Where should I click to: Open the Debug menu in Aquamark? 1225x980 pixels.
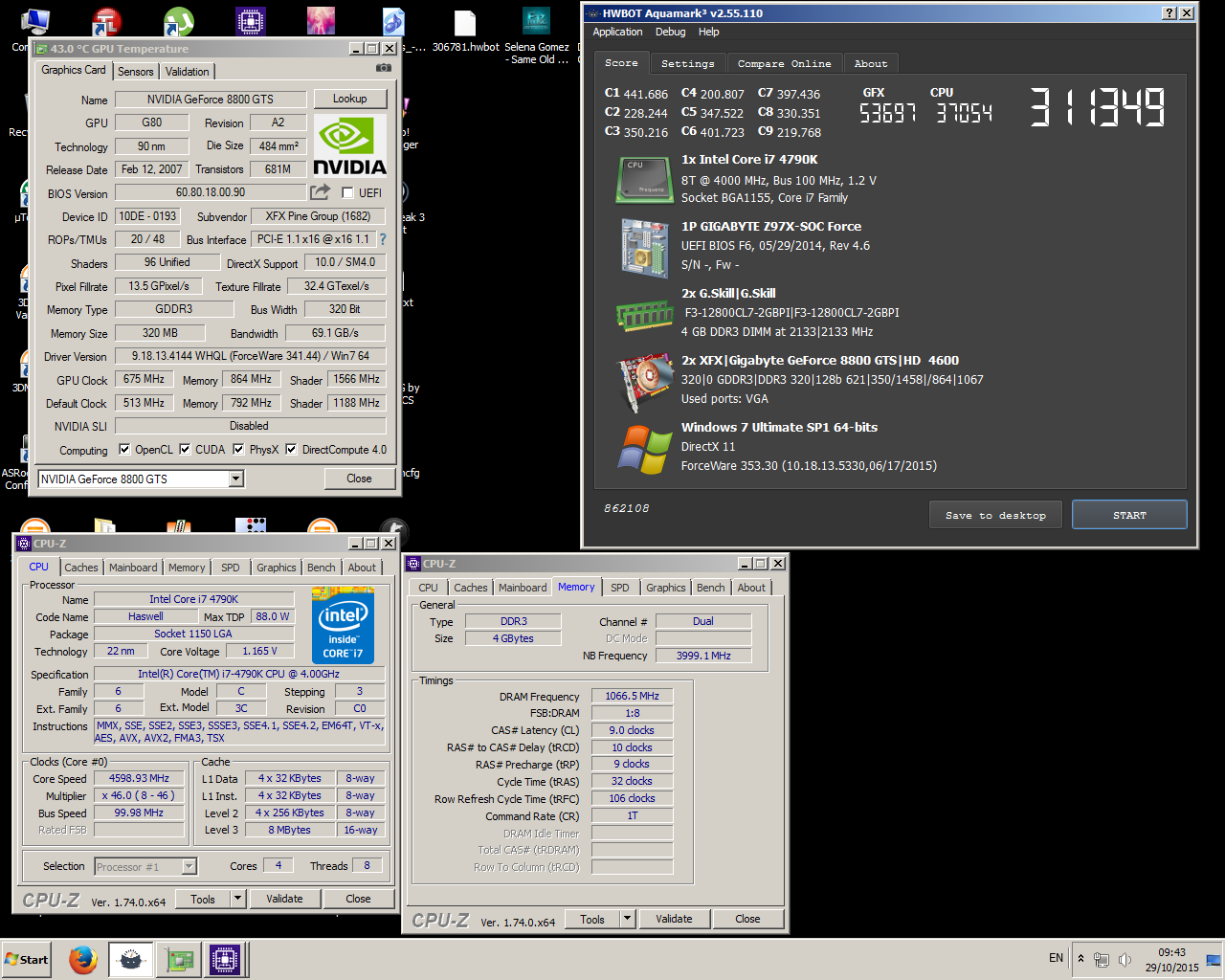[x=670, y=32]
